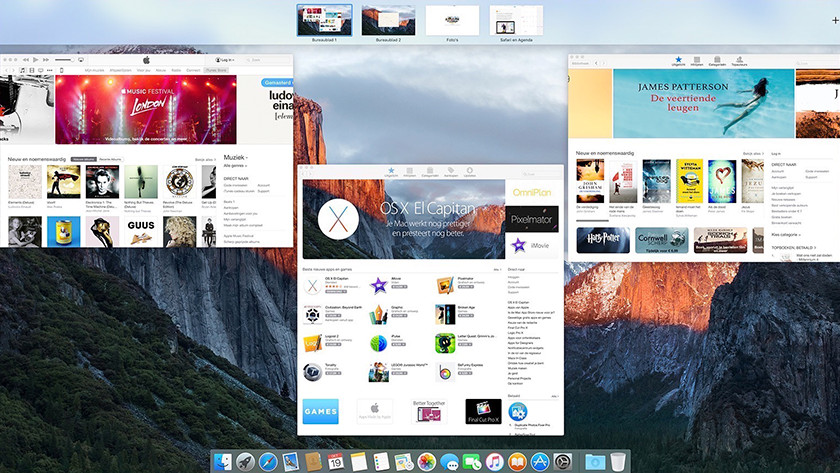This screenshot has width=840, height=473.
Task: Open the yellow Notes icon in Dock
Action: click(x=358, y=462)
